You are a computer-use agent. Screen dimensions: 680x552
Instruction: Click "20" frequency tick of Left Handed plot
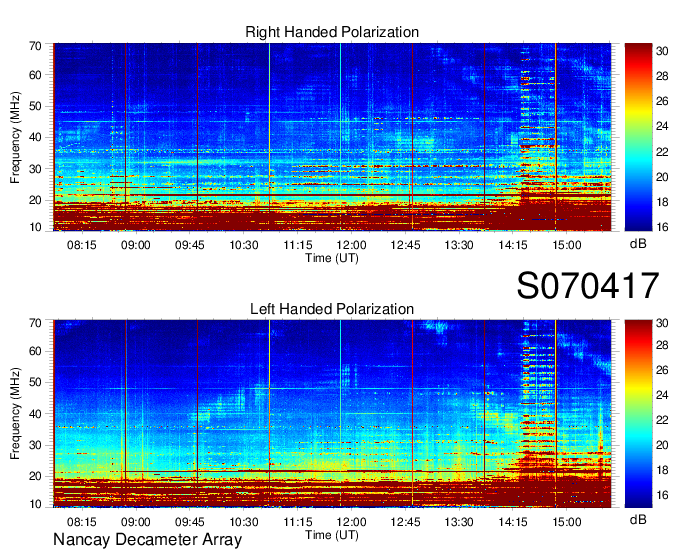[x=35, y=477]
